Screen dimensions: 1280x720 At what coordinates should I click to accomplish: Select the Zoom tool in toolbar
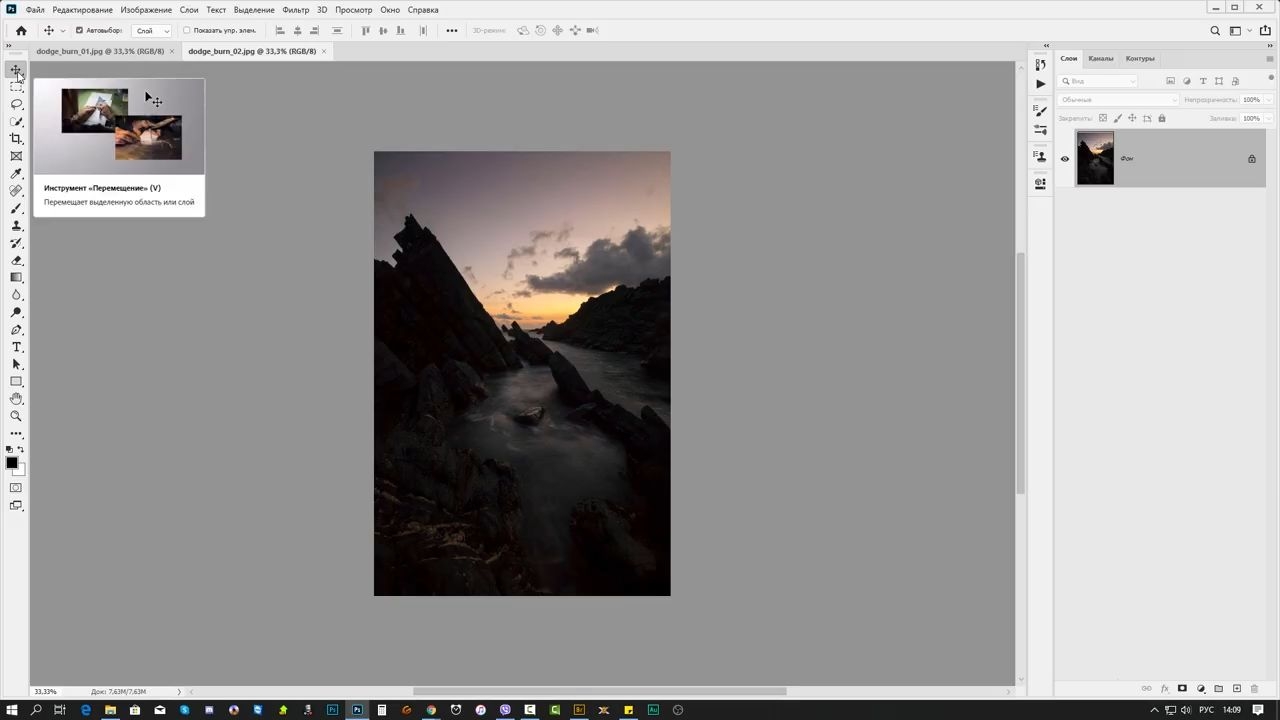coord(16,416)
